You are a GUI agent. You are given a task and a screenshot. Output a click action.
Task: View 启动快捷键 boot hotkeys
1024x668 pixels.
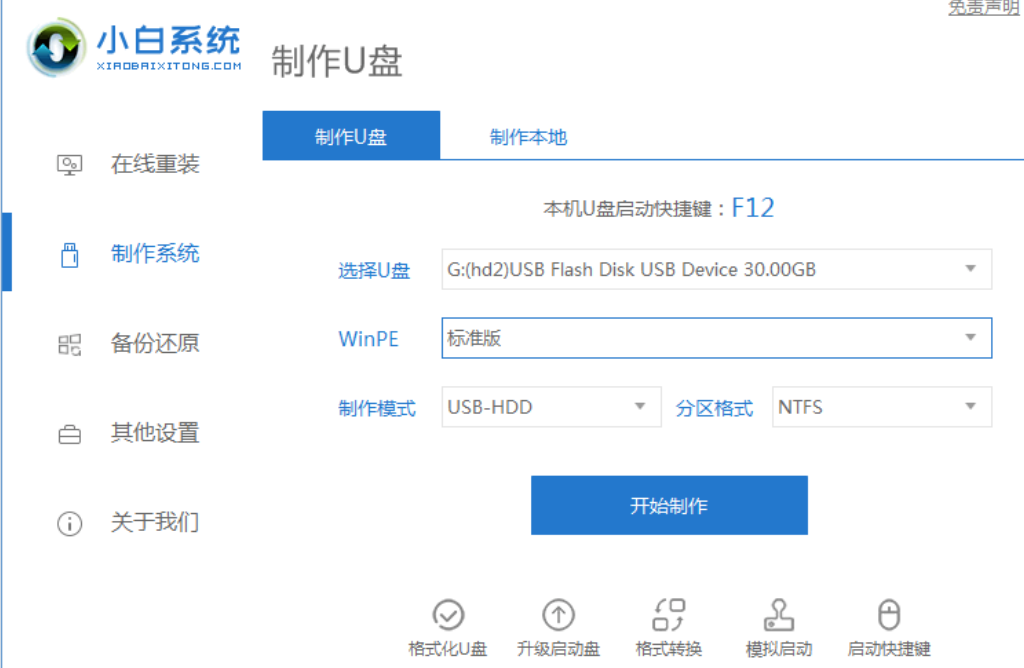pos(889,625)
